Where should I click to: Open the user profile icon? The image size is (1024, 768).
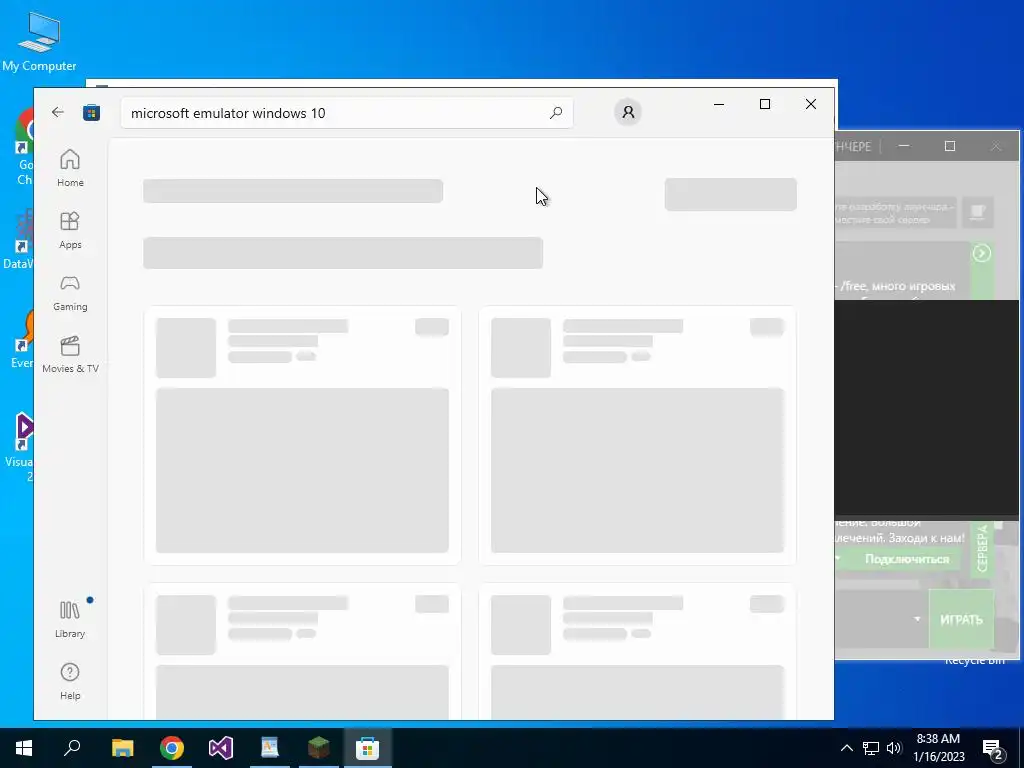pyautogui.click(x=628, y=112)
